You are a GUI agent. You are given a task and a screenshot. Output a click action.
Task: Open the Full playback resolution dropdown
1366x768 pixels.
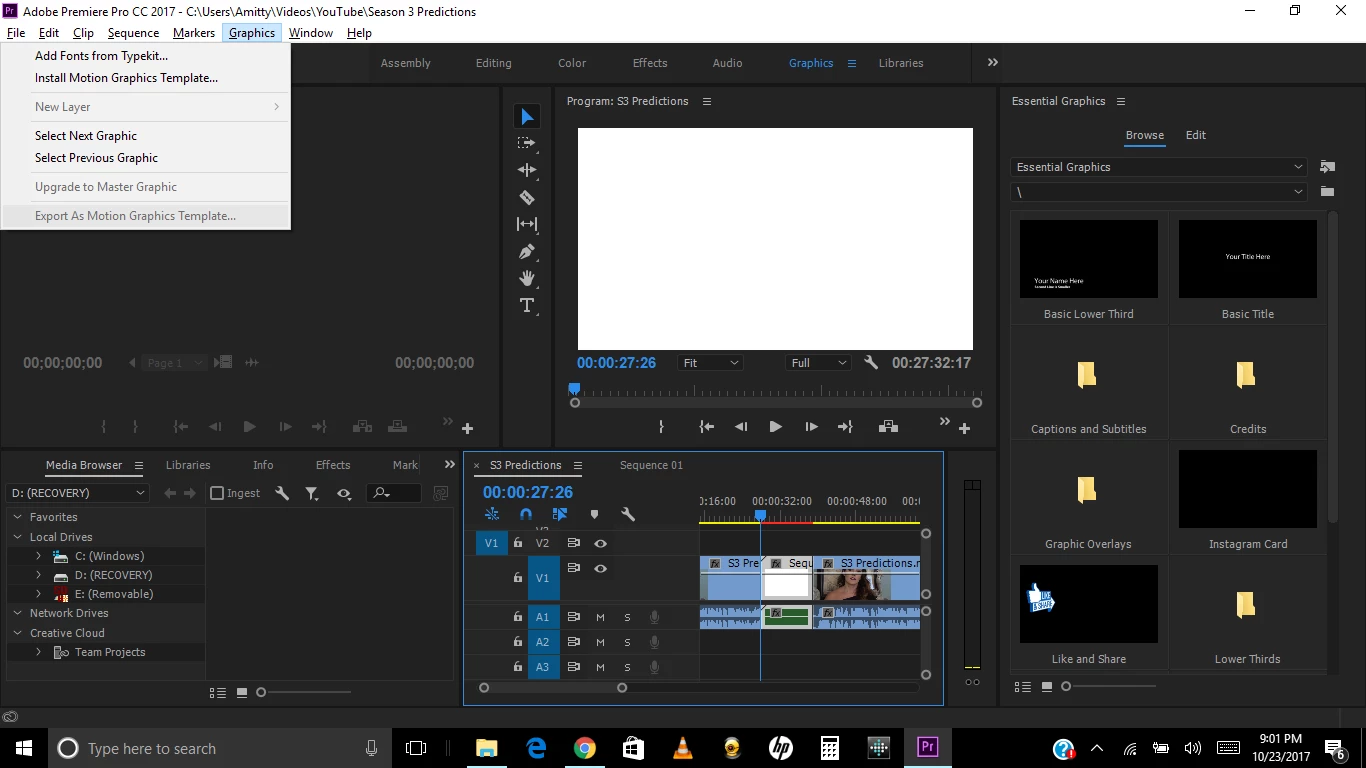tap(819, 363)
